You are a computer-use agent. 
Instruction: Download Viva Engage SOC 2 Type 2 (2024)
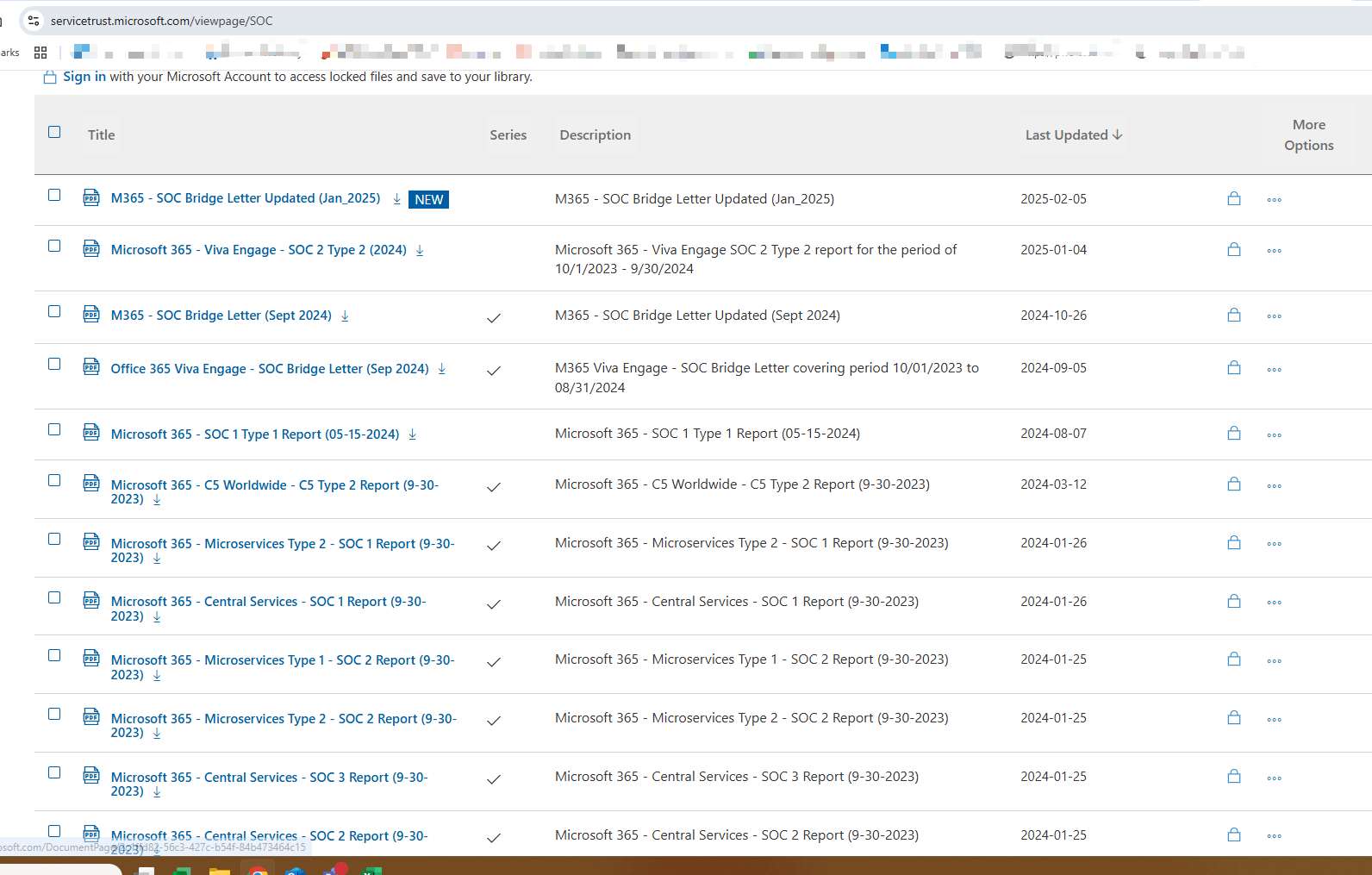click(x=420, y=250)
